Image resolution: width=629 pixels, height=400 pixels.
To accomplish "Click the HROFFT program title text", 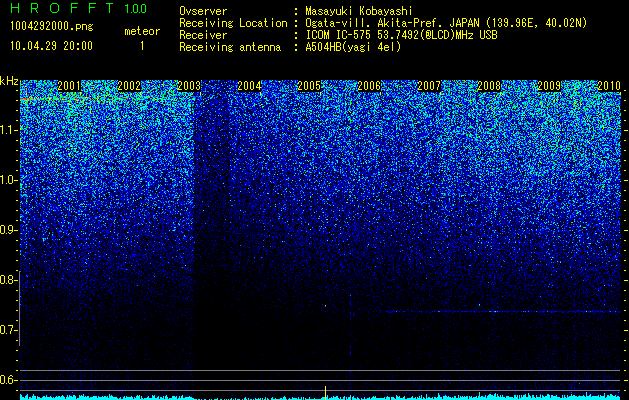I will (x=62, y=8).
